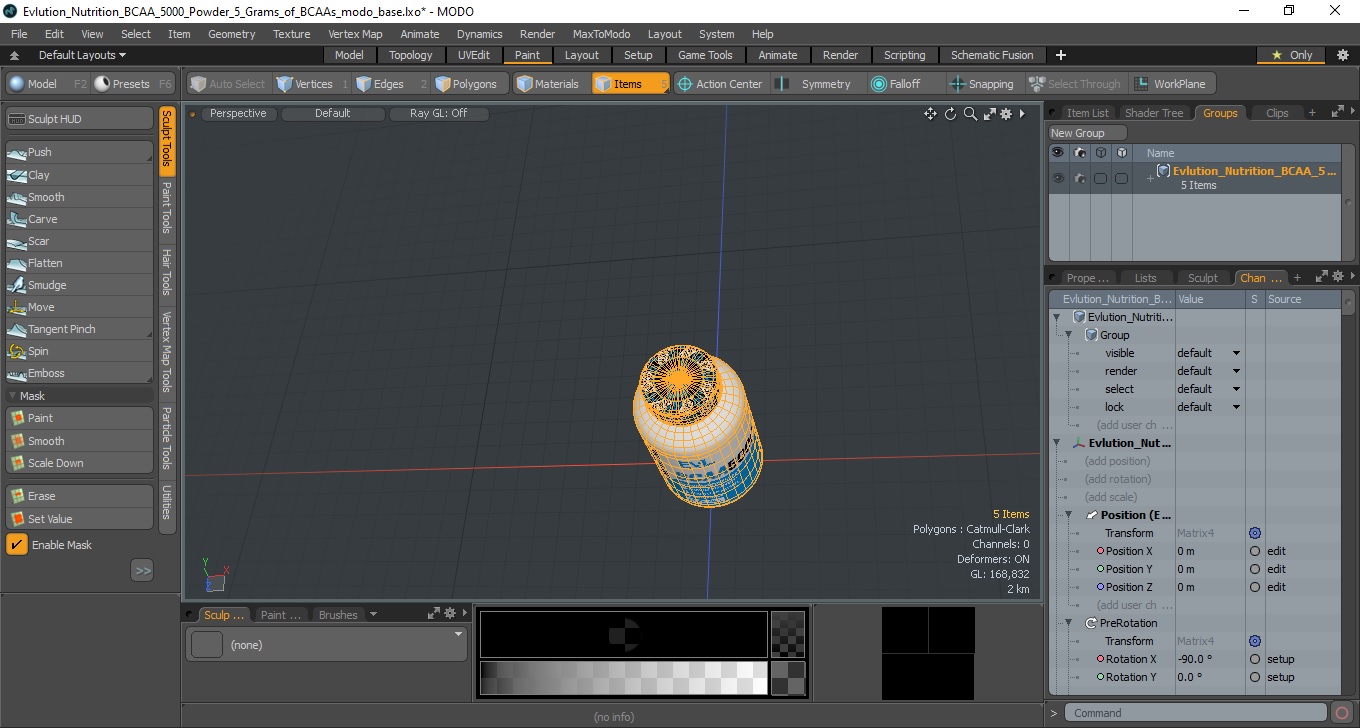1360x728 pixels.
Task: Select the Emboss sculpt tool
Action: pos(79,373)
